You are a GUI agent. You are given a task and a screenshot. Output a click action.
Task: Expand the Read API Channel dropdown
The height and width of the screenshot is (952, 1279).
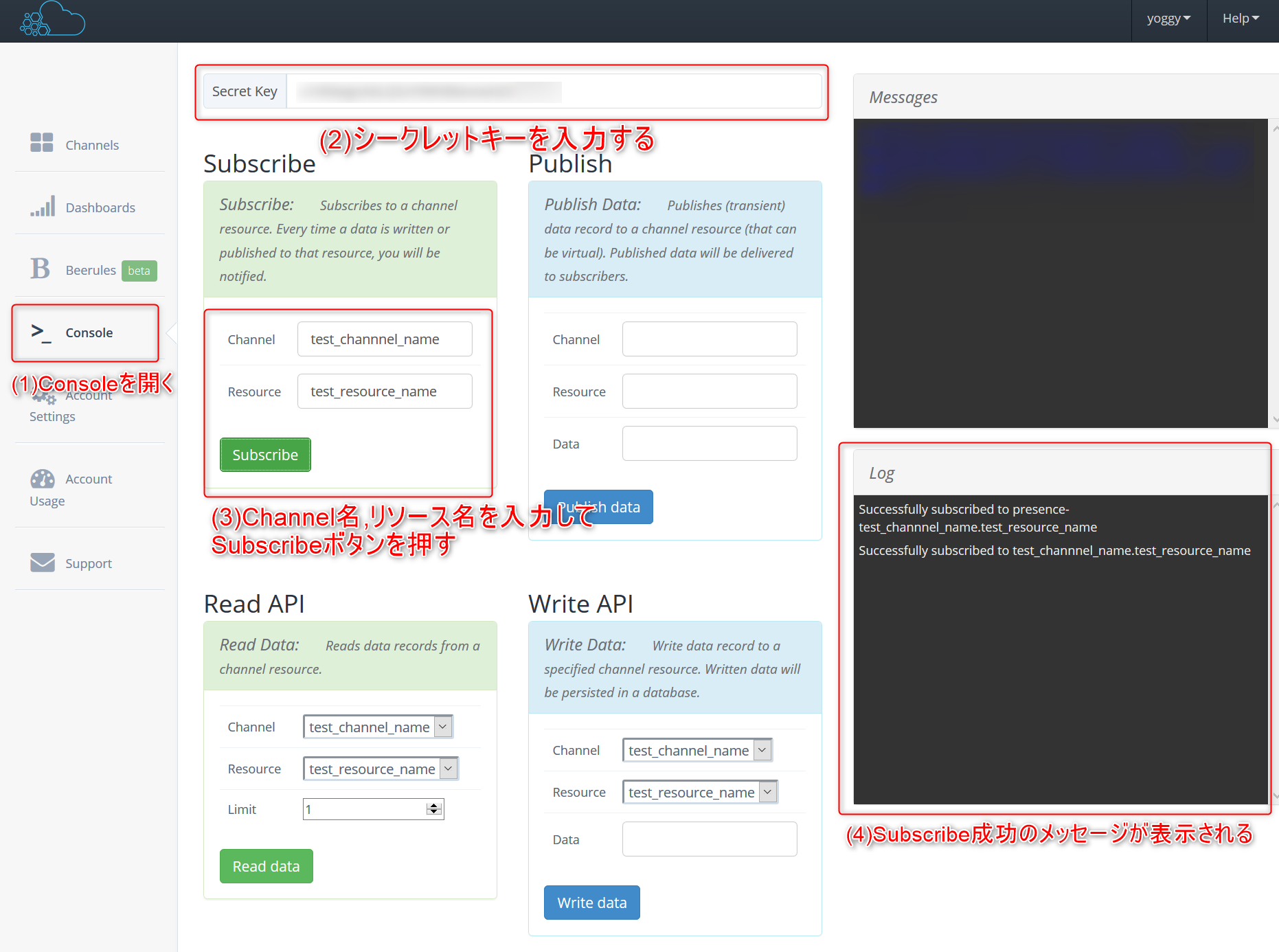[x=443, y=727]
